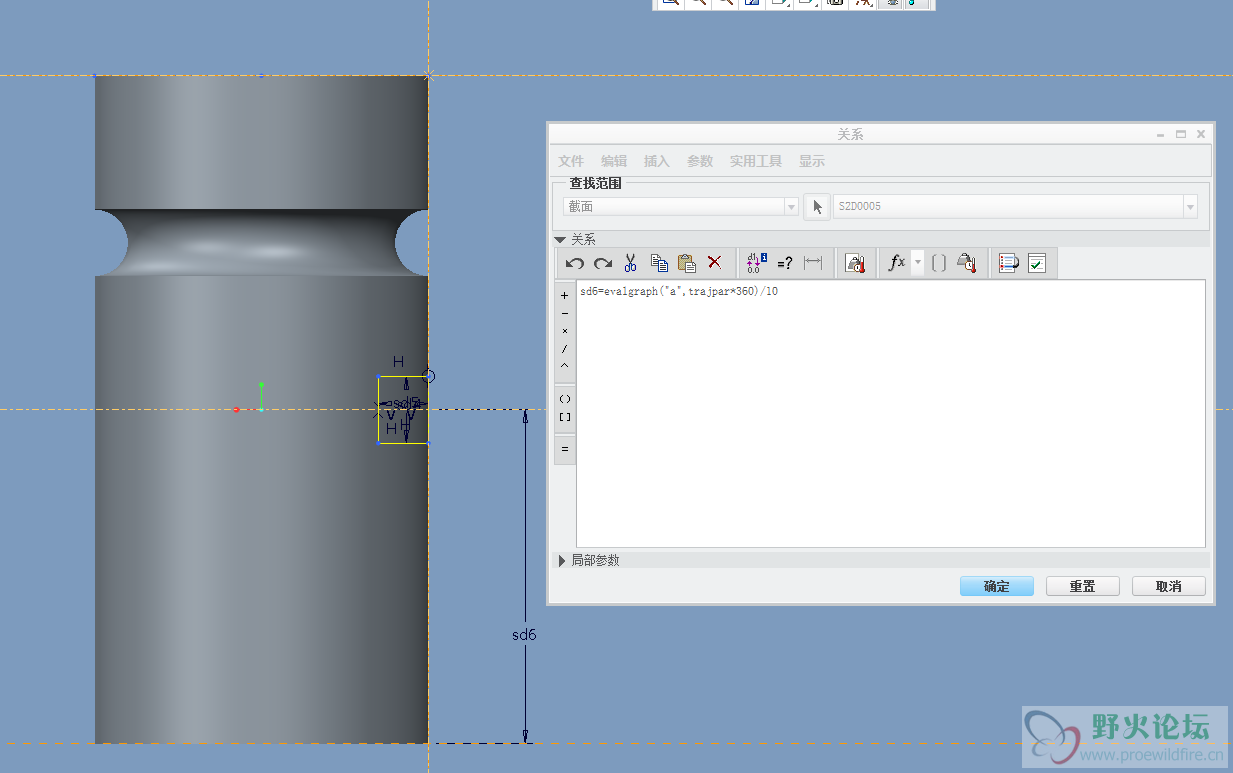Insert multiplication operator into relation
Viewport: 1233px width, 773px height.
(x=565, y=331)
